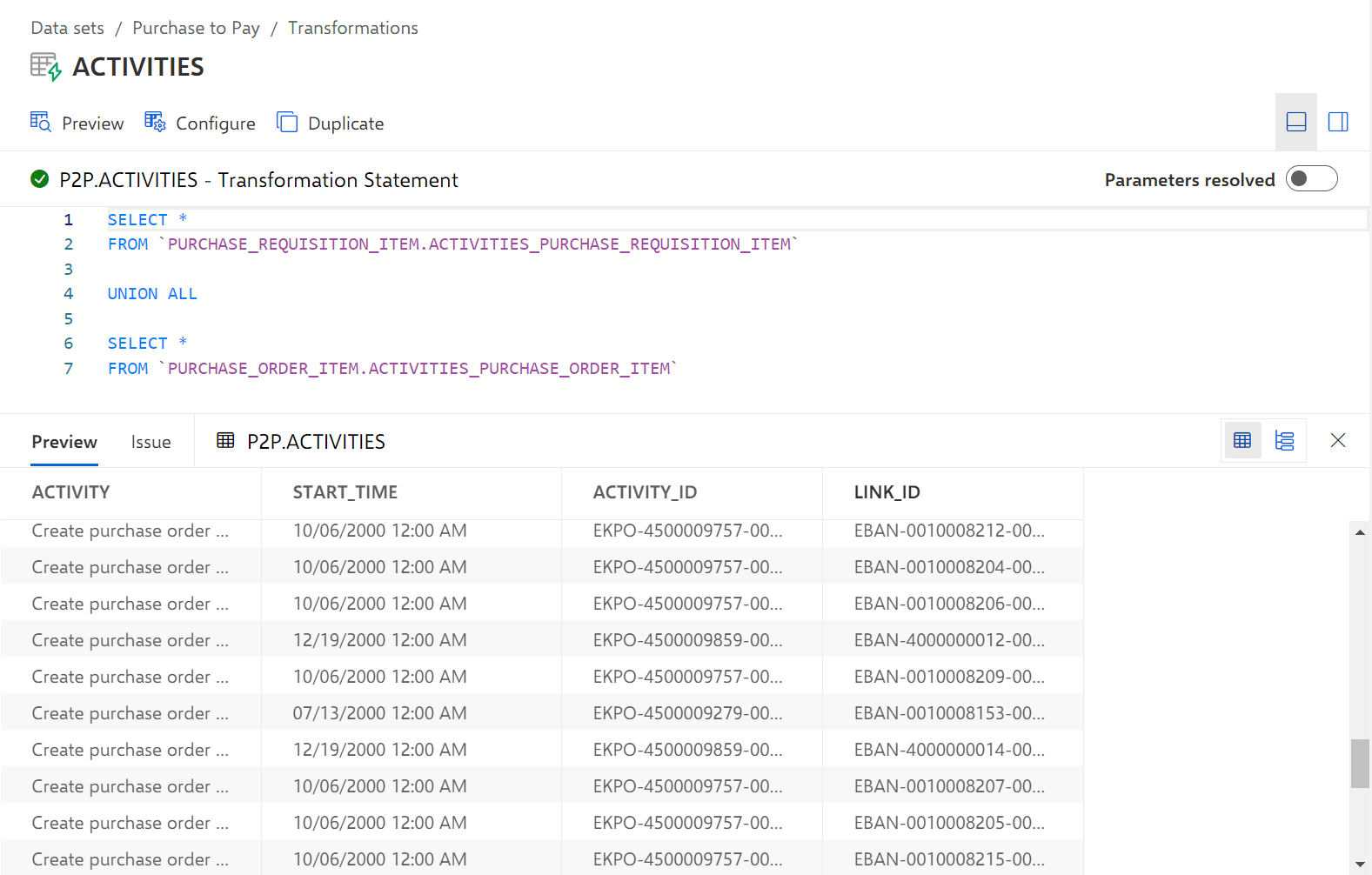Switch to bottom panel layout icon
1372x875 pixels.
tap(1296, 122)
